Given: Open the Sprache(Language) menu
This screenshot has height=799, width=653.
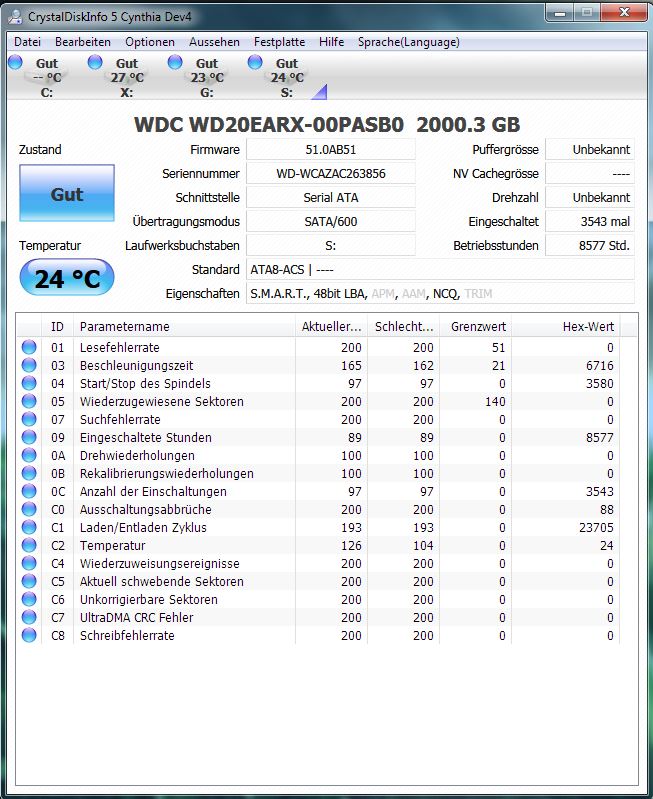Looking at the screenshot, I should click(x=408, y=42).
